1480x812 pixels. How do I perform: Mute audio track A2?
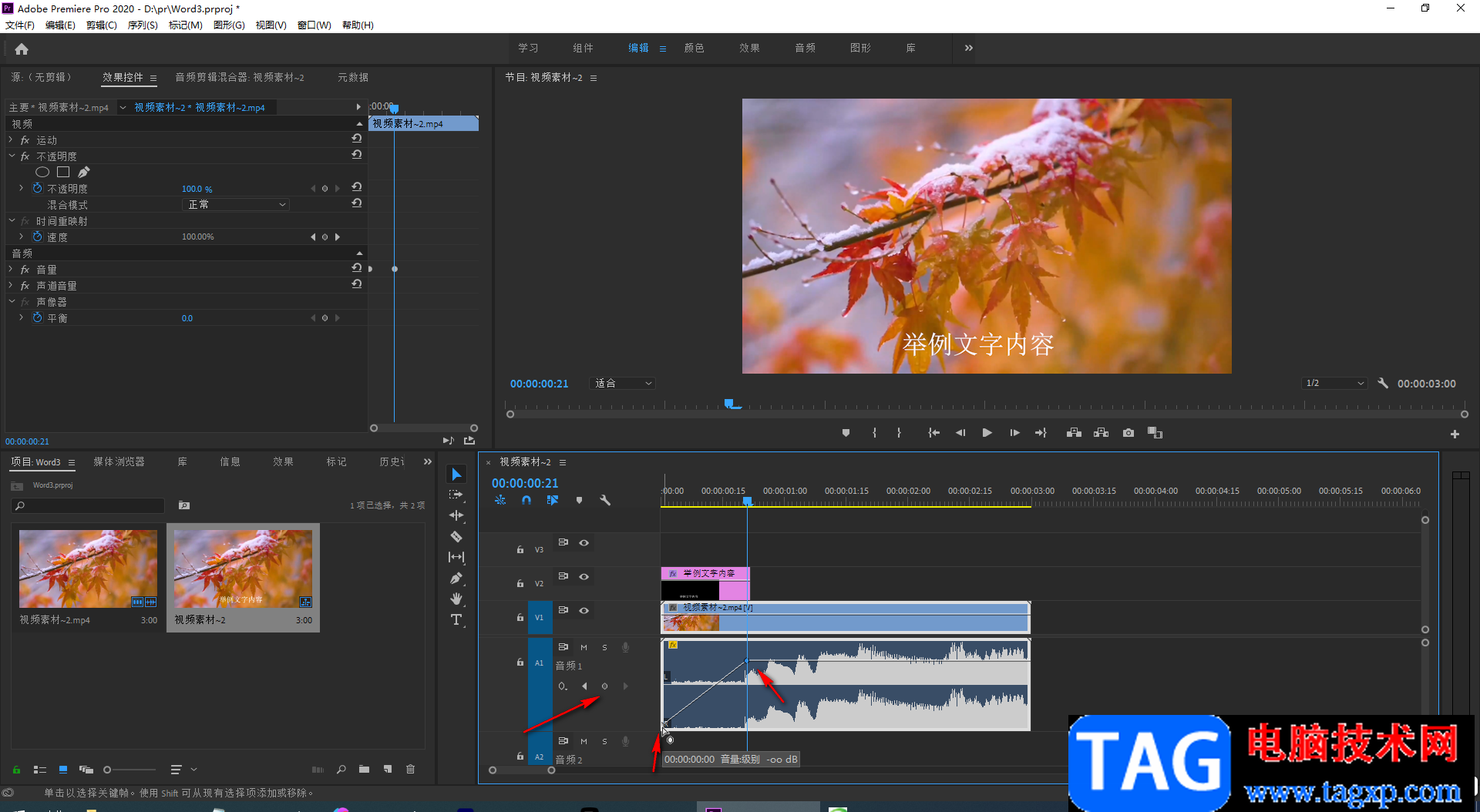584,742
